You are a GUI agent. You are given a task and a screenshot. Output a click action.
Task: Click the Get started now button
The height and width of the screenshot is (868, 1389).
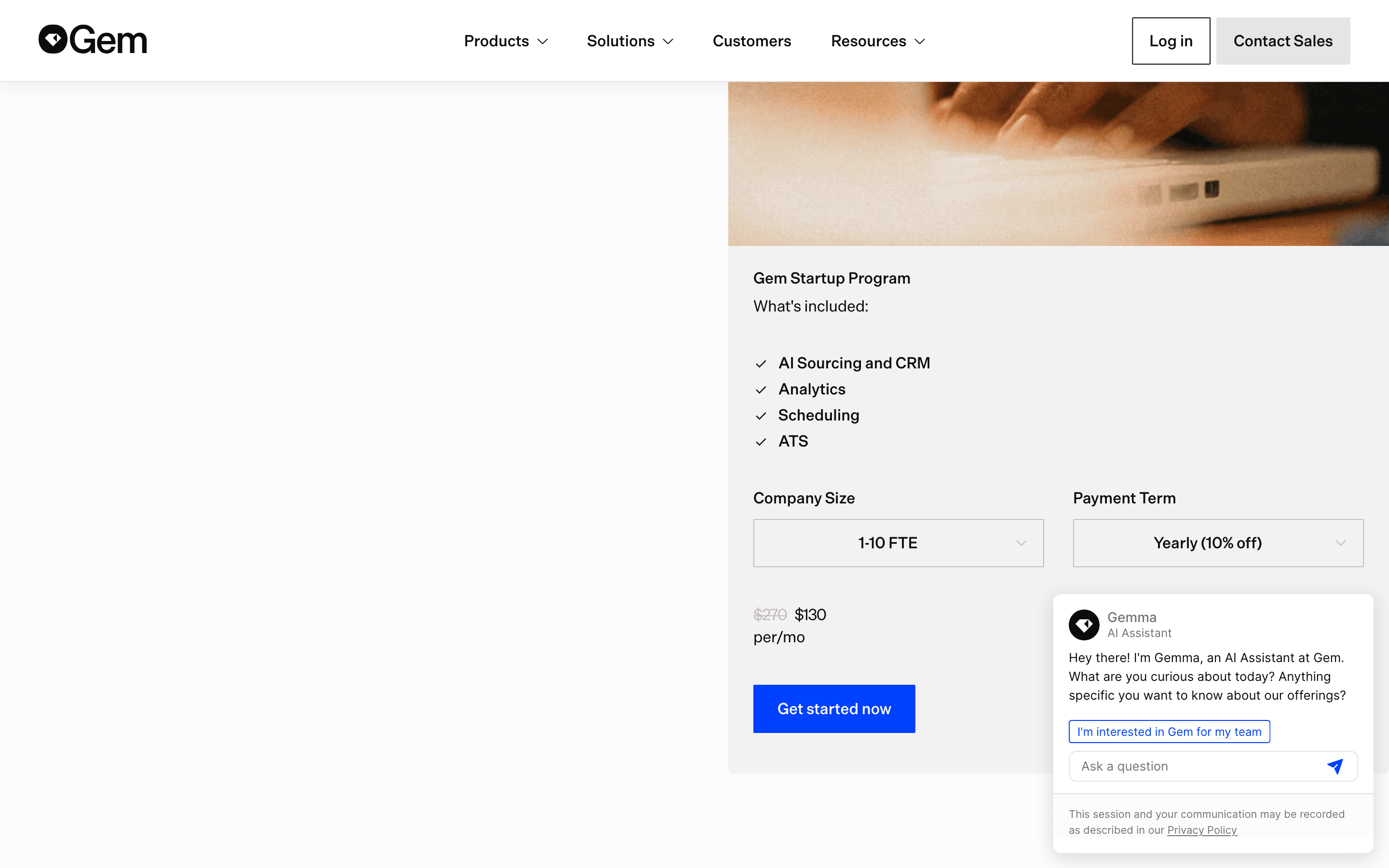834,708
